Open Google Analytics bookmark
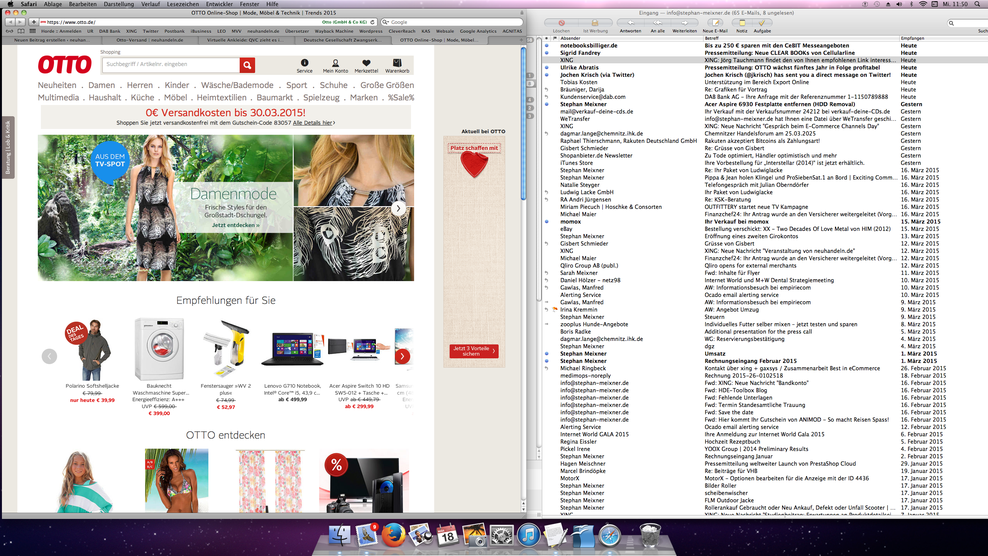 (x=478, y=31)
